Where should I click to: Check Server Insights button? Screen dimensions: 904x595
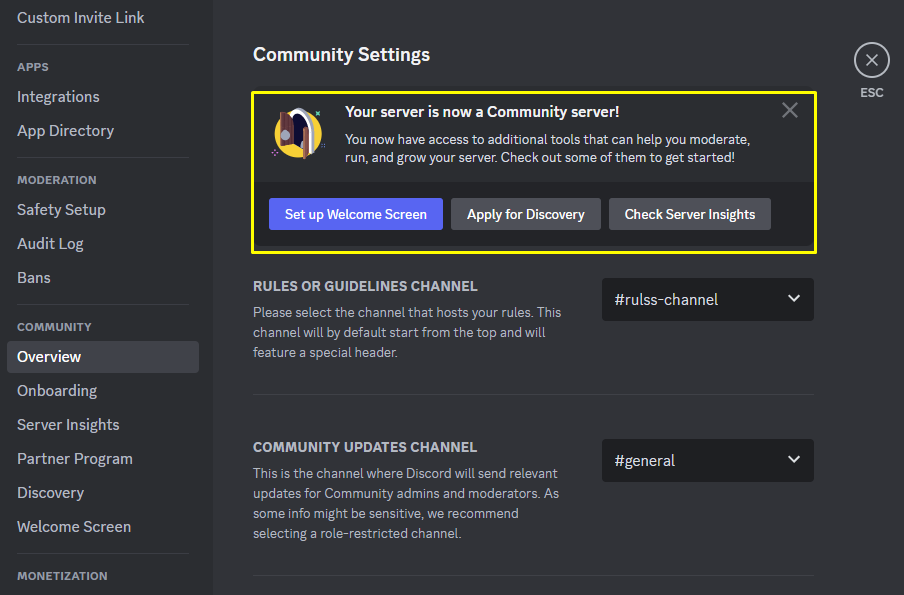point(690,214)
